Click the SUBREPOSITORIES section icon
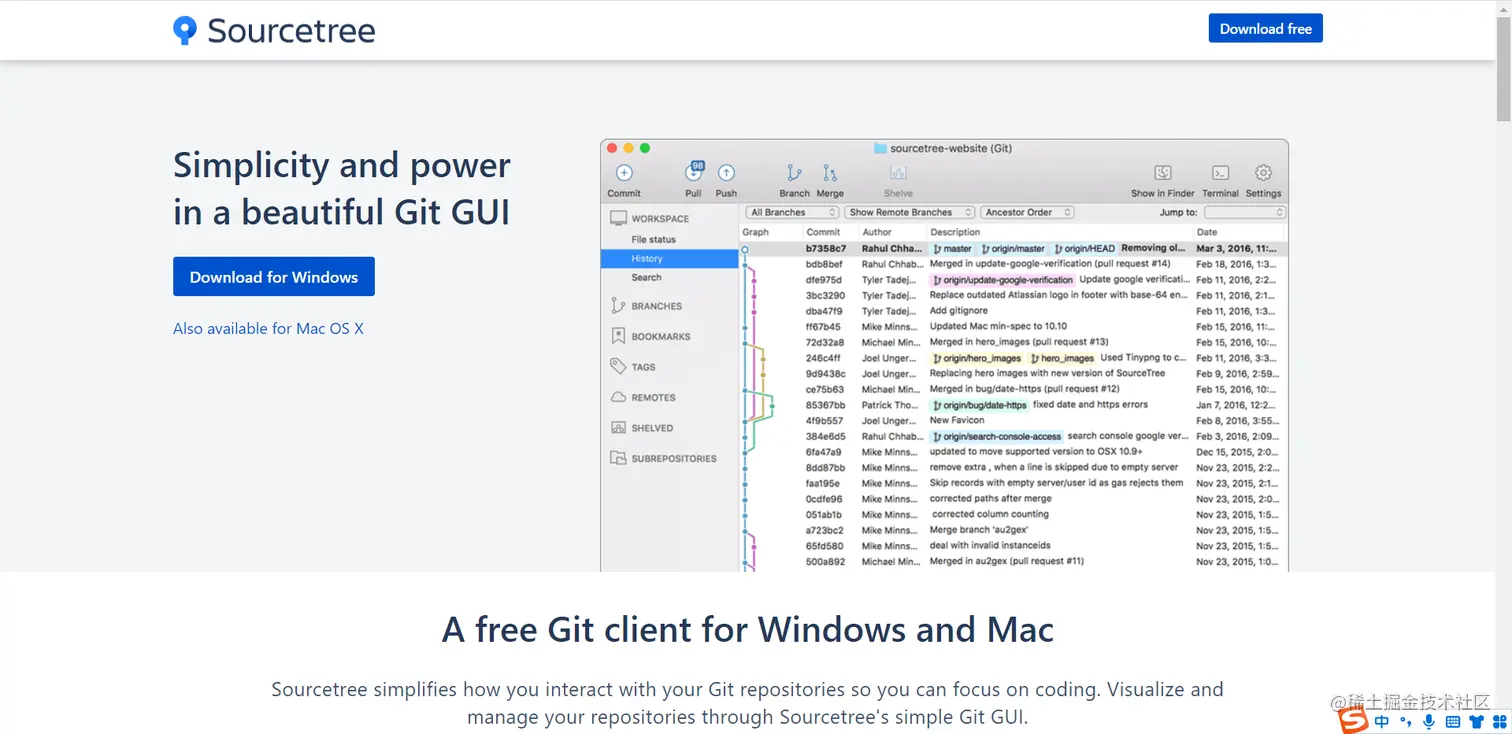The height and width of the screenshot is (734, 1512). (618, 458)
